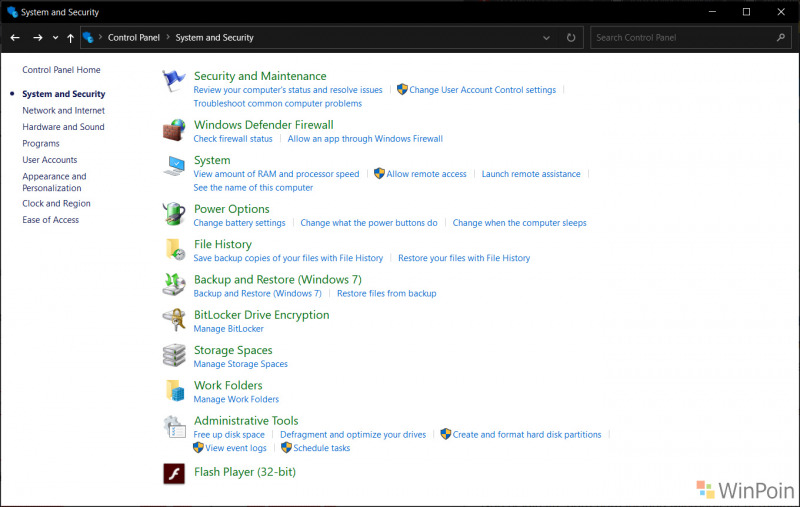Click the Security and Maintenance flag icon
Image resolution: width=800 pixels, height=507 pixels.
point(173,81)
